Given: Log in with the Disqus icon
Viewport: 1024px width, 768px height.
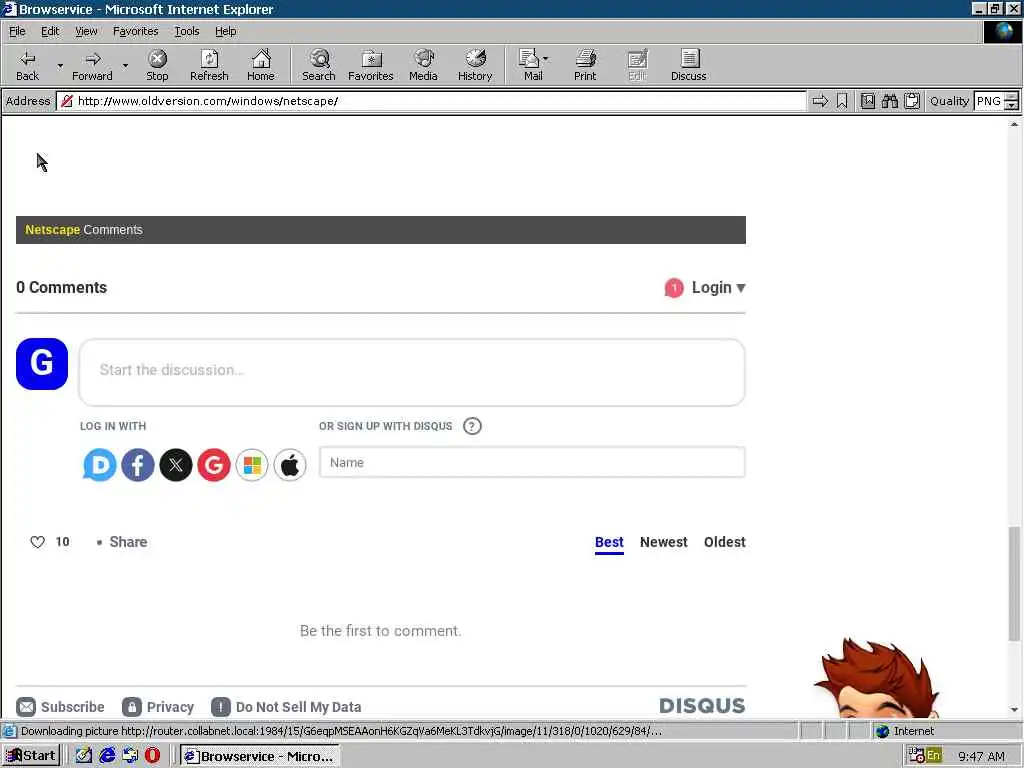Looking at the screenshot, I should click(x=99, y=465).
